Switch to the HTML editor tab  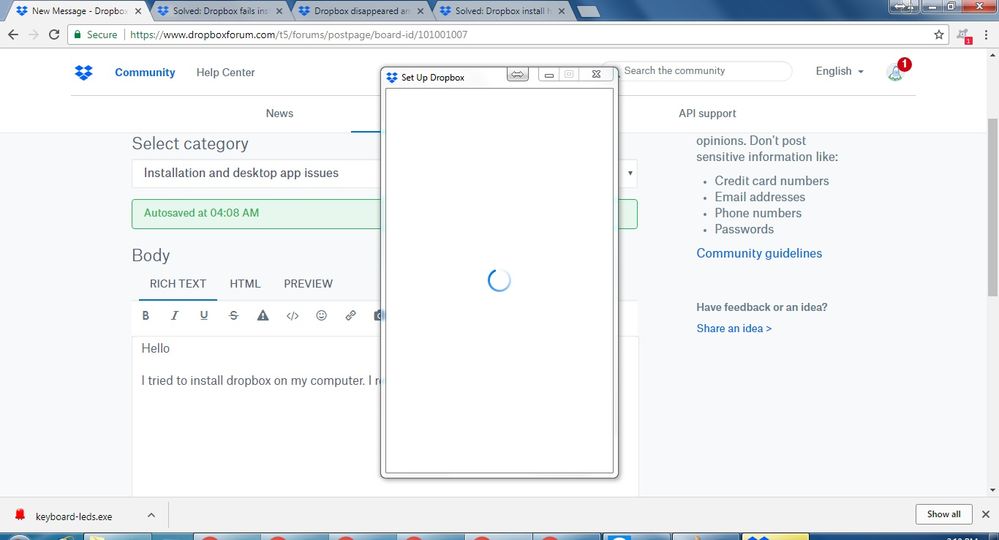(x=245, y=284)
